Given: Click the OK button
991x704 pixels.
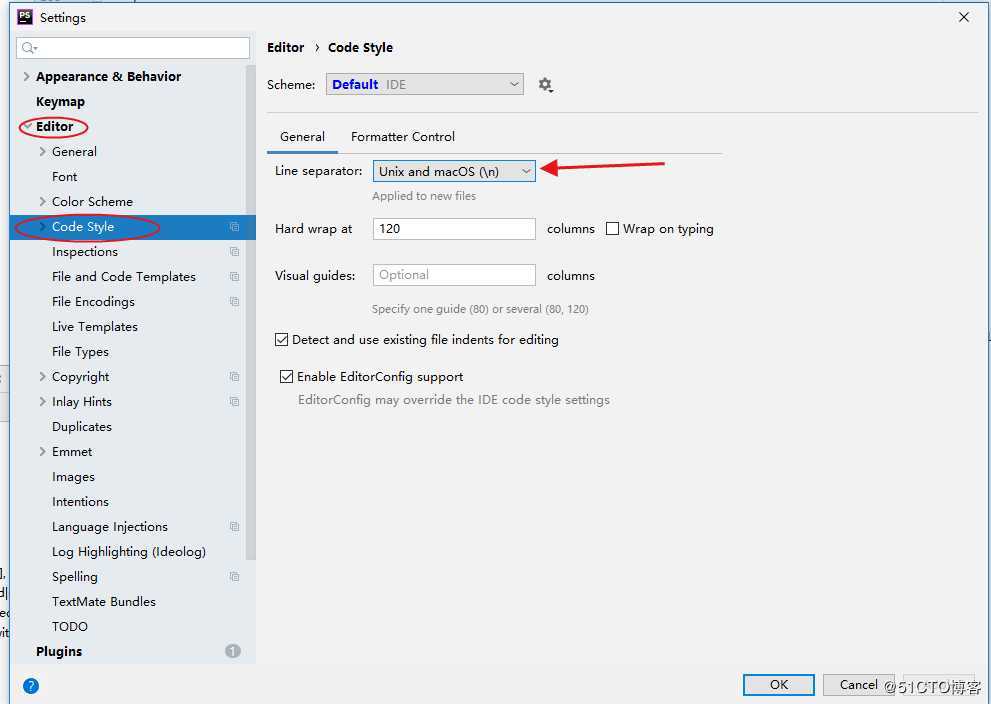Looking at the screenshot, I should click(779, 684).
